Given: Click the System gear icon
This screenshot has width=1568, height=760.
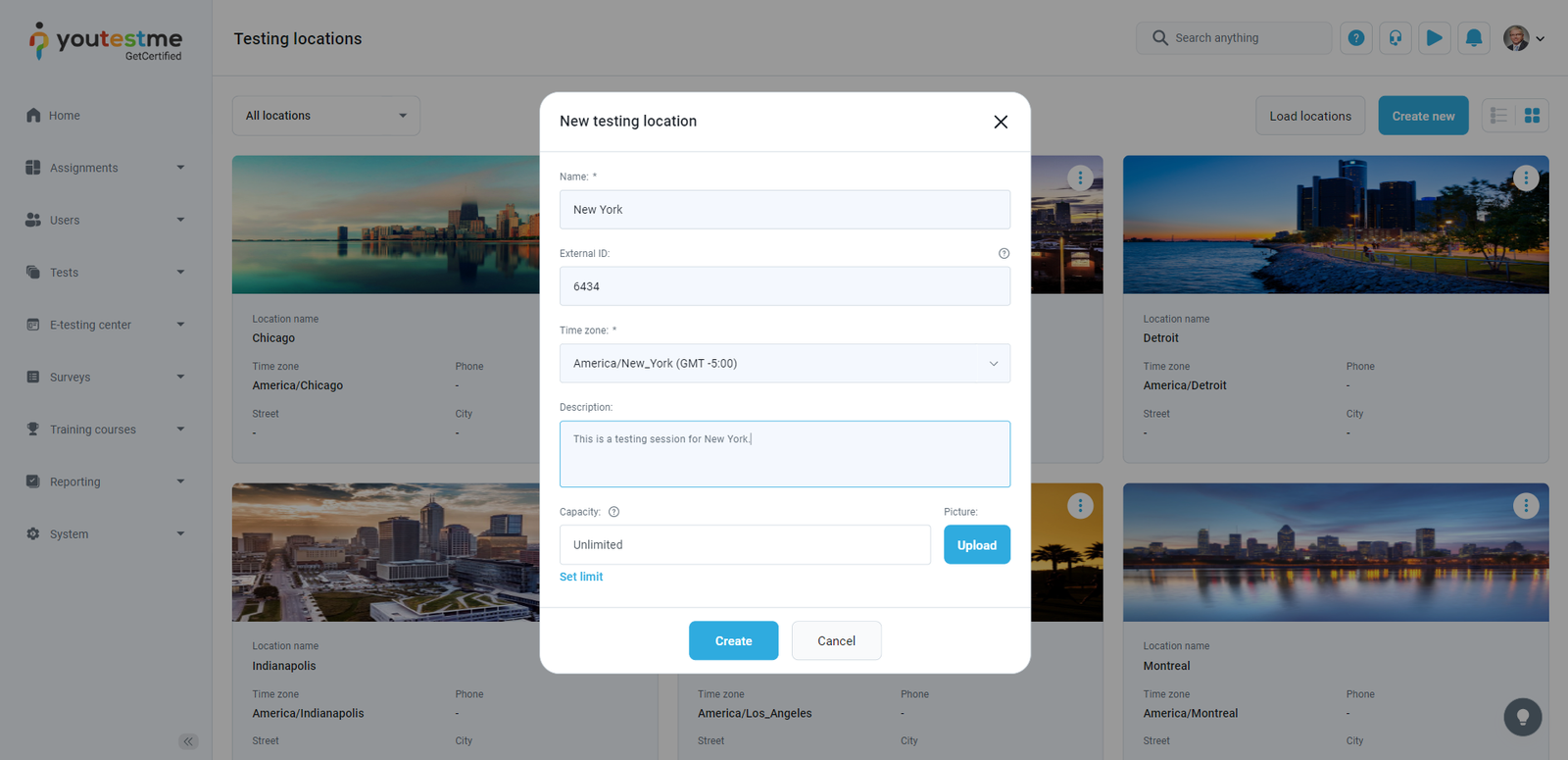Looking at the screenshot, I should point(33,533).
